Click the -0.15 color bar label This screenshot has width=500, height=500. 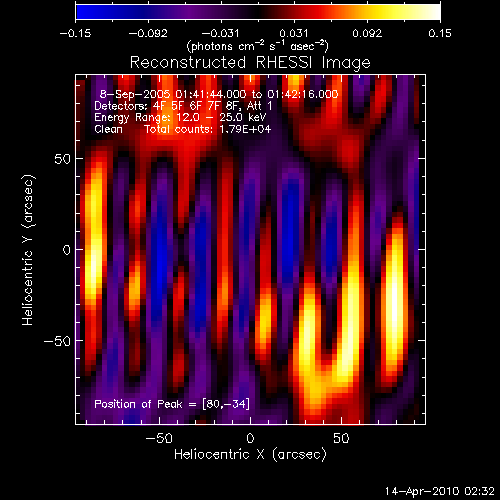point(75,33)
